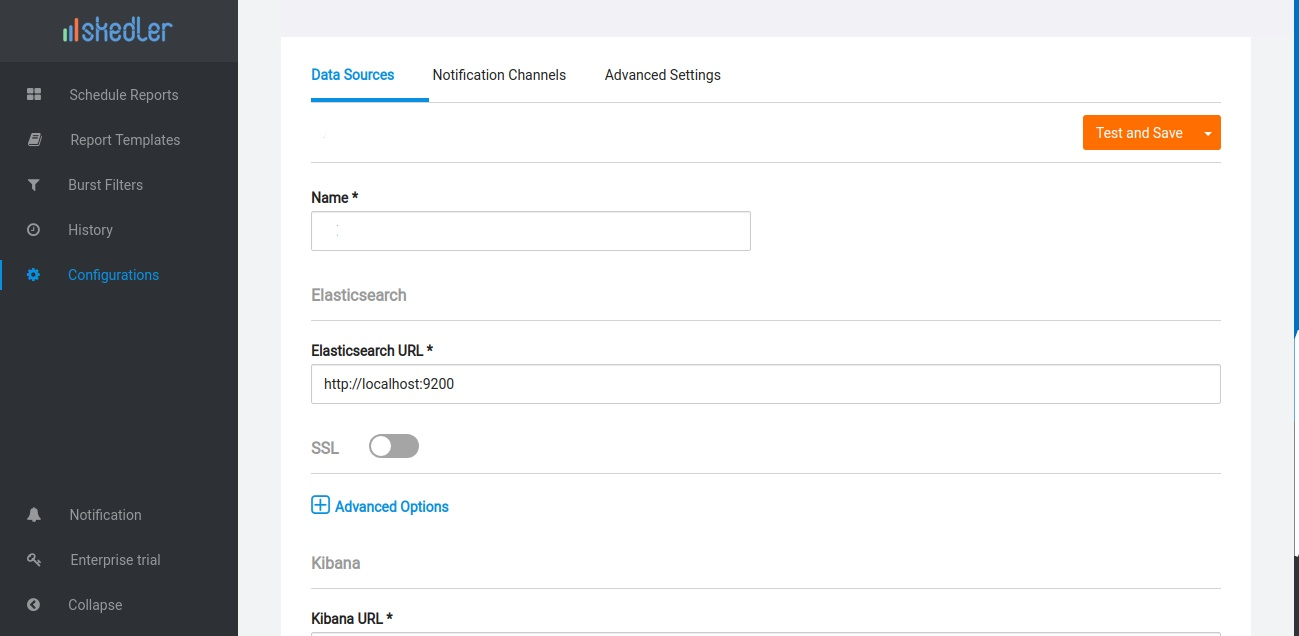This screenshot has height=636, width=1299.
Task: Click the "Elasticsearch URL *" label
Action: point(372,351)
